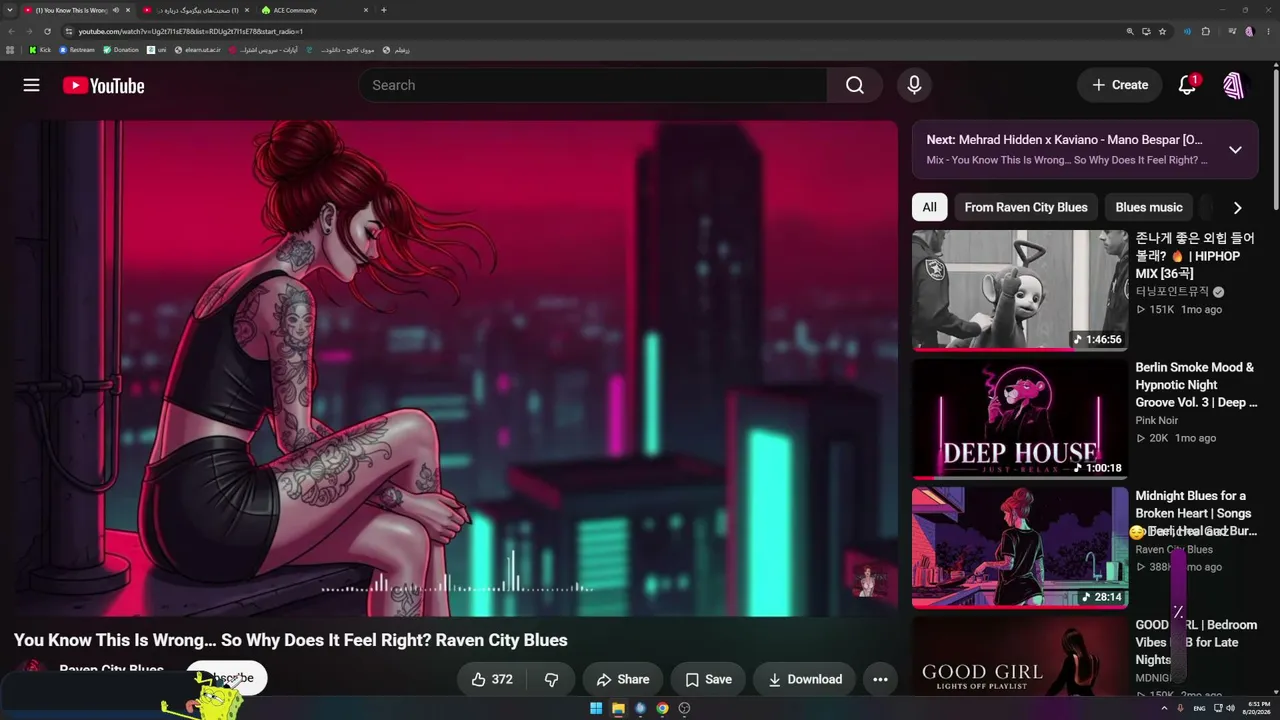Open the HIPHOP MIX thumbnail
The image size is (1280, 720).
click(1020, 290)
